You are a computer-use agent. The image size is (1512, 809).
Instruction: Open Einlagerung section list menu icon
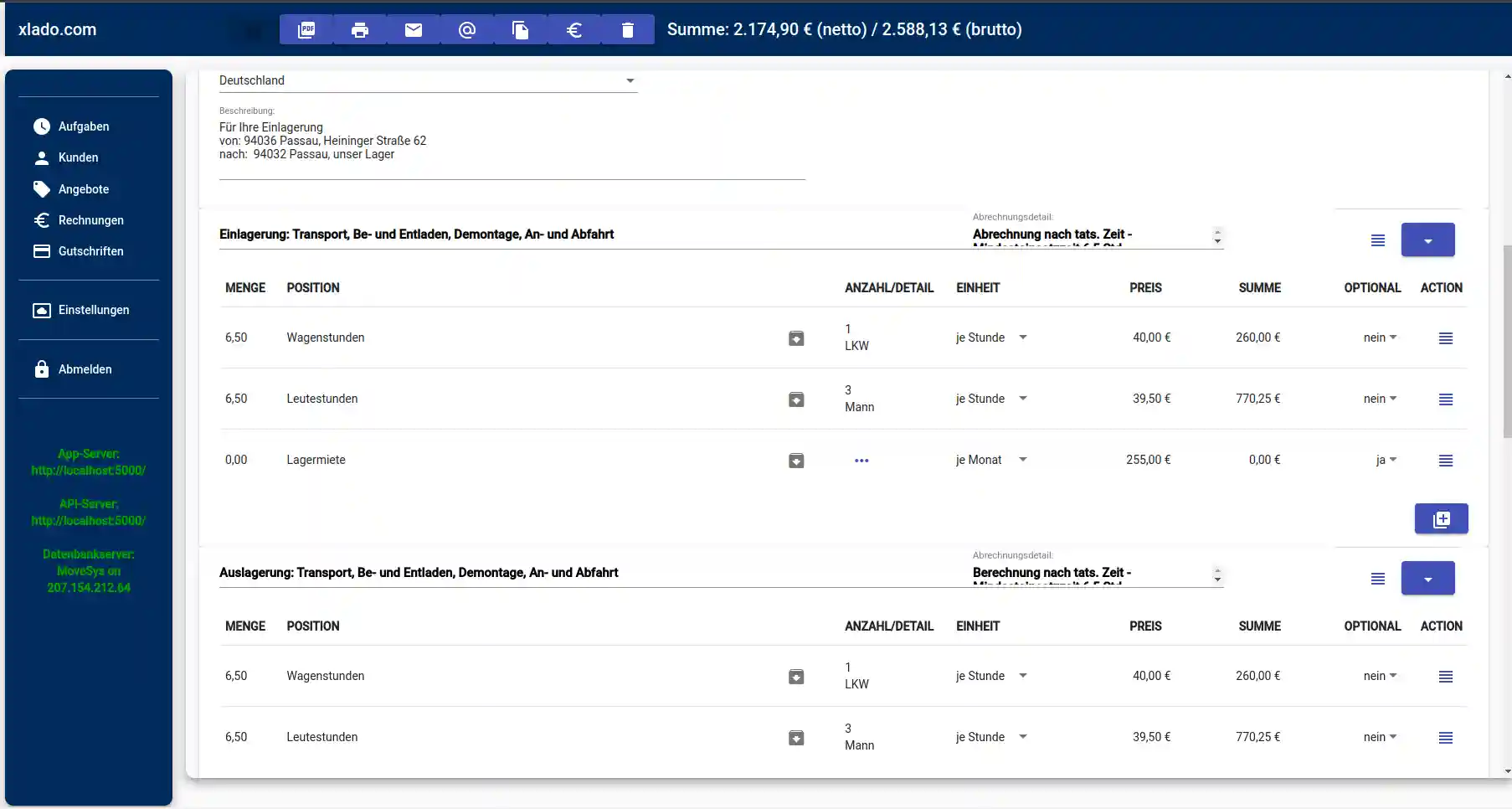(x=1378, y=240)
